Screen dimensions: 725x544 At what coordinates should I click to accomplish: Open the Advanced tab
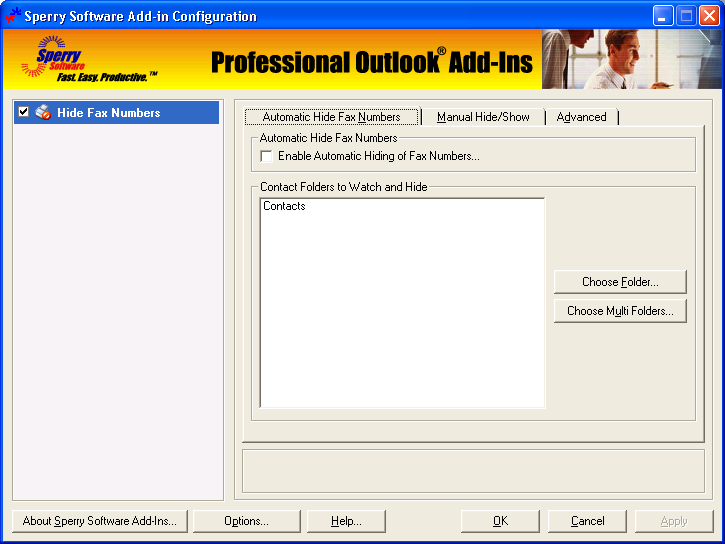click(582, 117)
